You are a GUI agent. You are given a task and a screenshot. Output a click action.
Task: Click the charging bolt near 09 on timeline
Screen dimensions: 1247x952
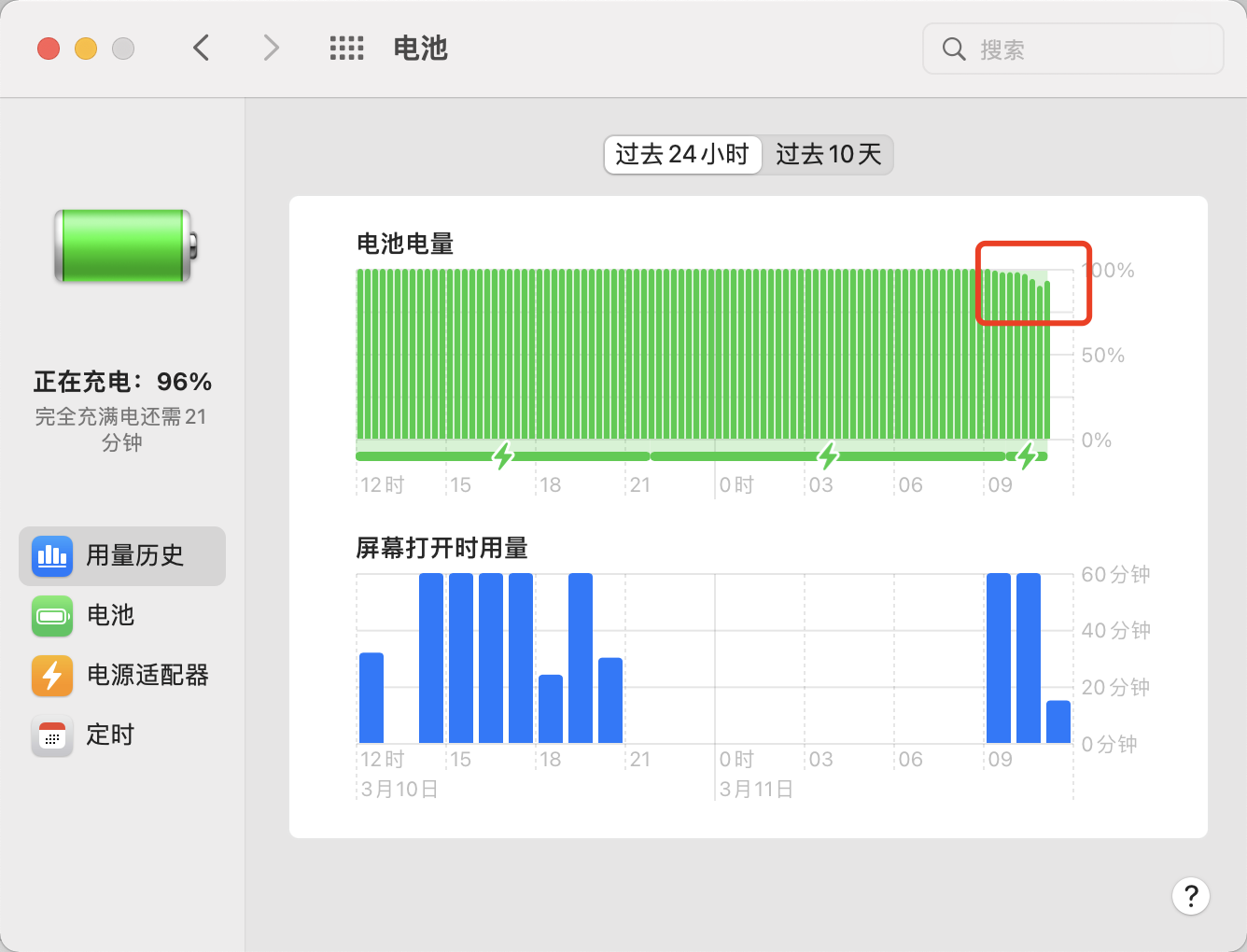coord(1027,456)
